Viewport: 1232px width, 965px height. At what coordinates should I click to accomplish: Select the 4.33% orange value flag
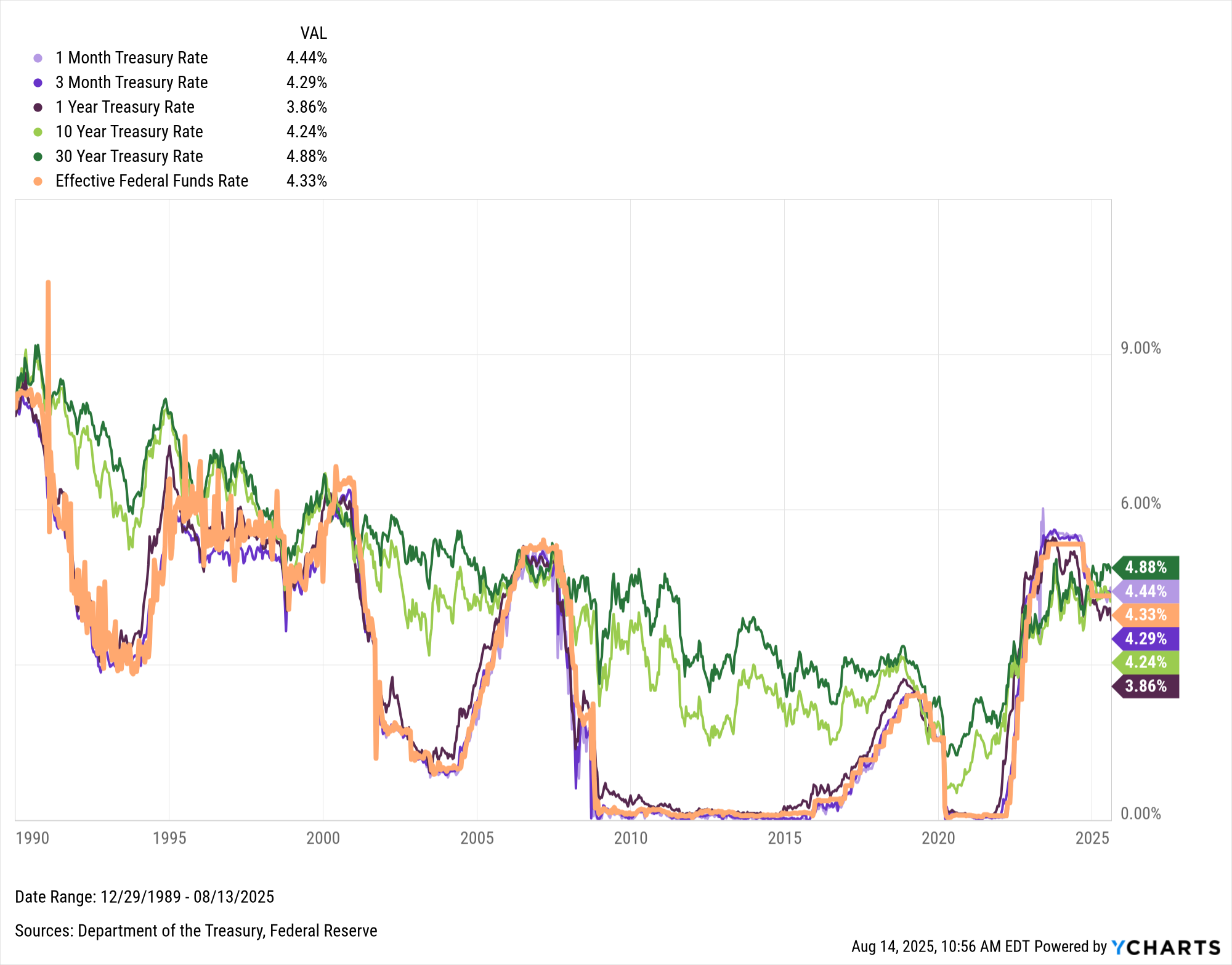click(x=1146, y=615)
